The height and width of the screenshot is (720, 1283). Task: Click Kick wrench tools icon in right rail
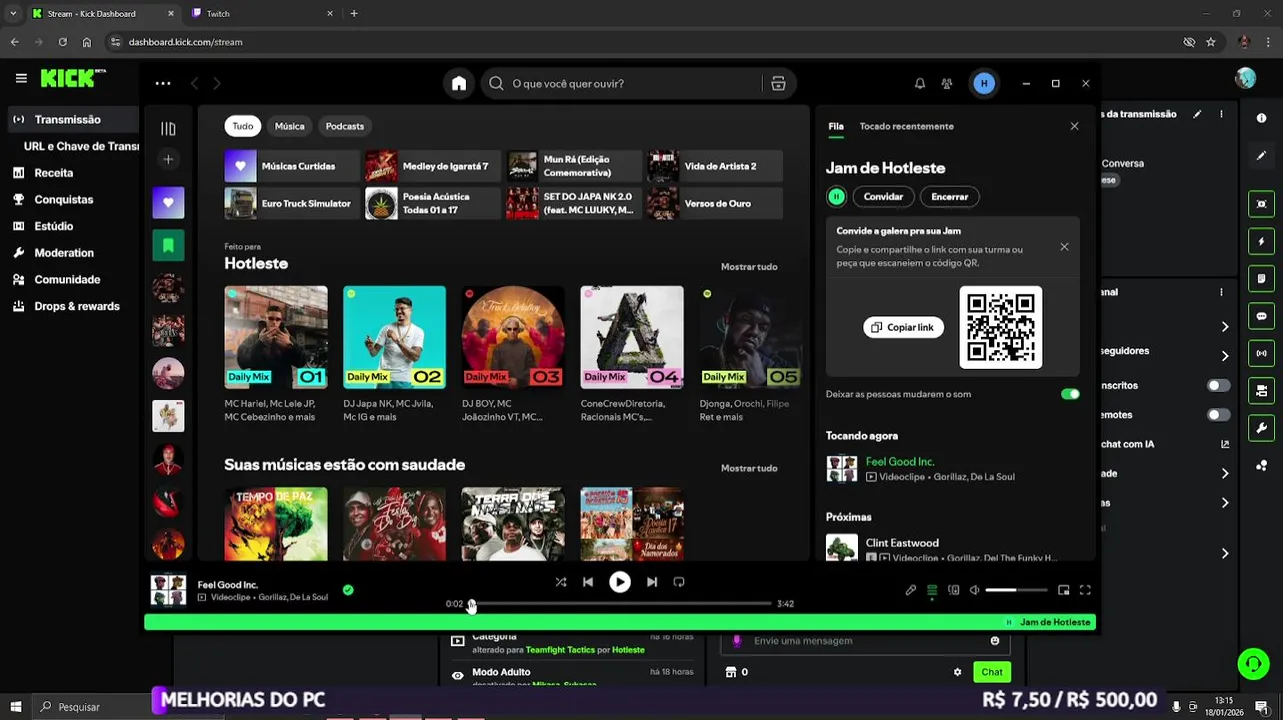pos(1261,428)
